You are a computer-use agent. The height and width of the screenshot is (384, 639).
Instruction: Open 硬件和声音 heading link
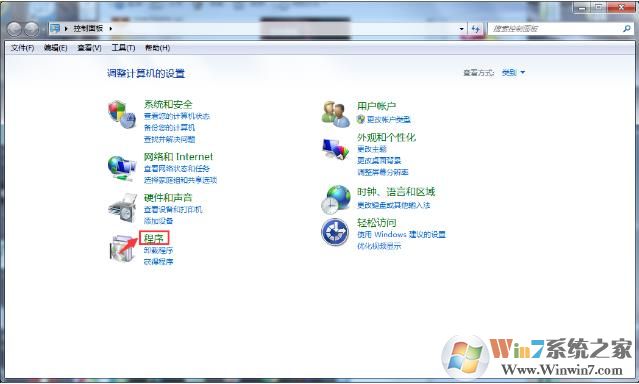pos(168,198)
